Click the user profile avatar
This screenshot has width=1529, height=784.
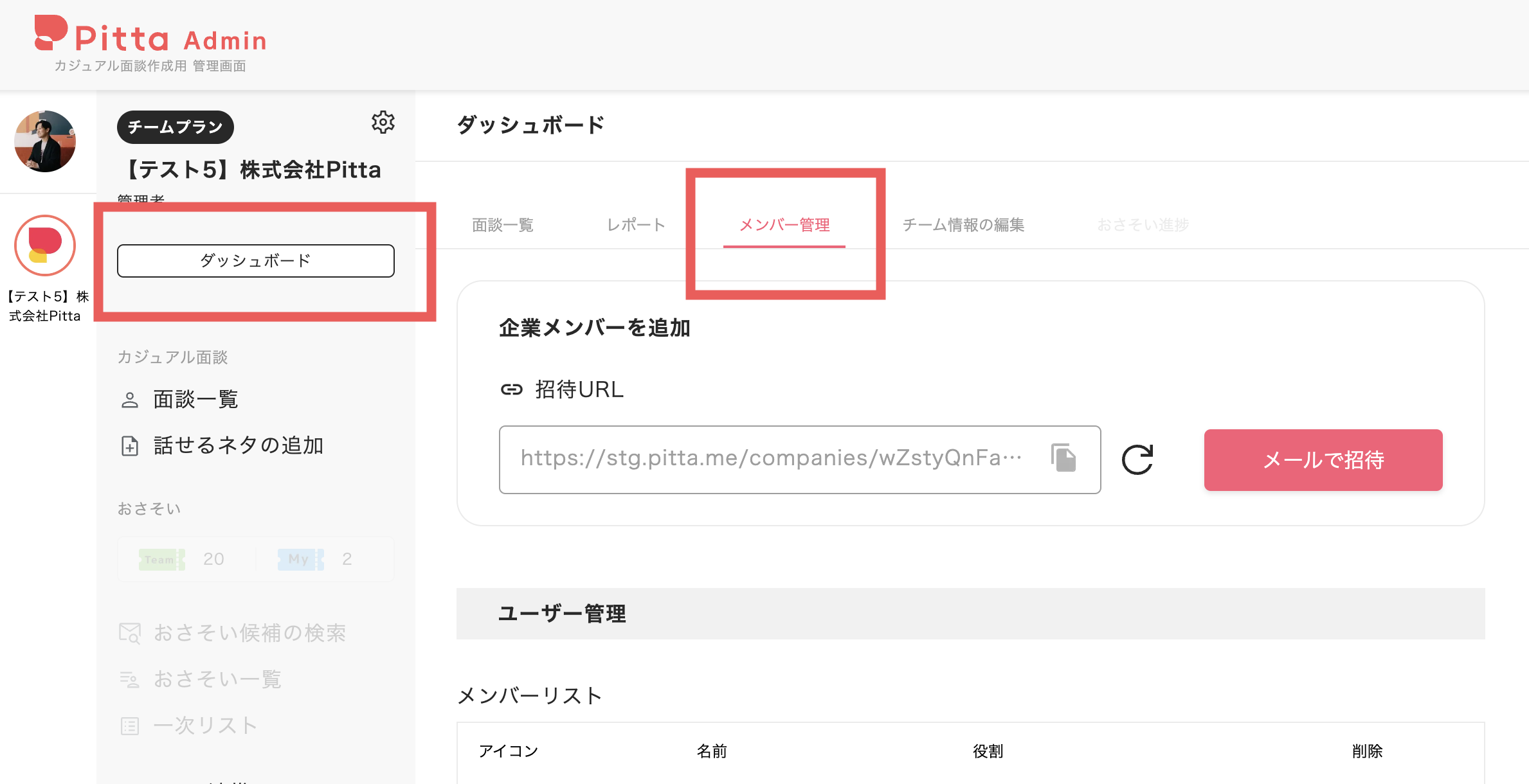[x=45, y=141]
